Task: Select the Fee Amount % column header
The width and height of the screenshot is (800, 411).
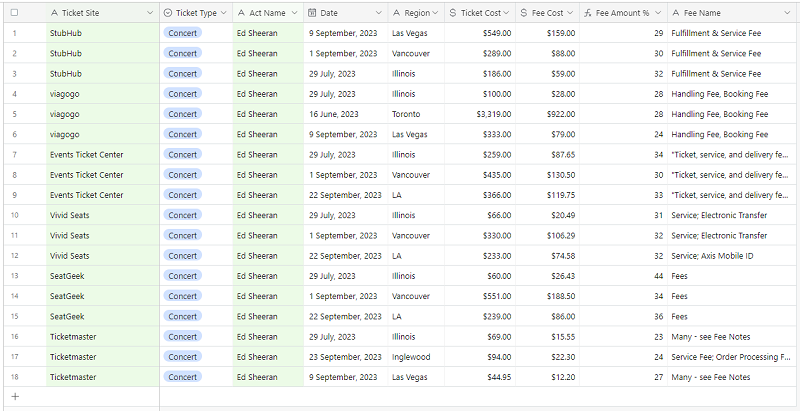Action: pos(623,13)
